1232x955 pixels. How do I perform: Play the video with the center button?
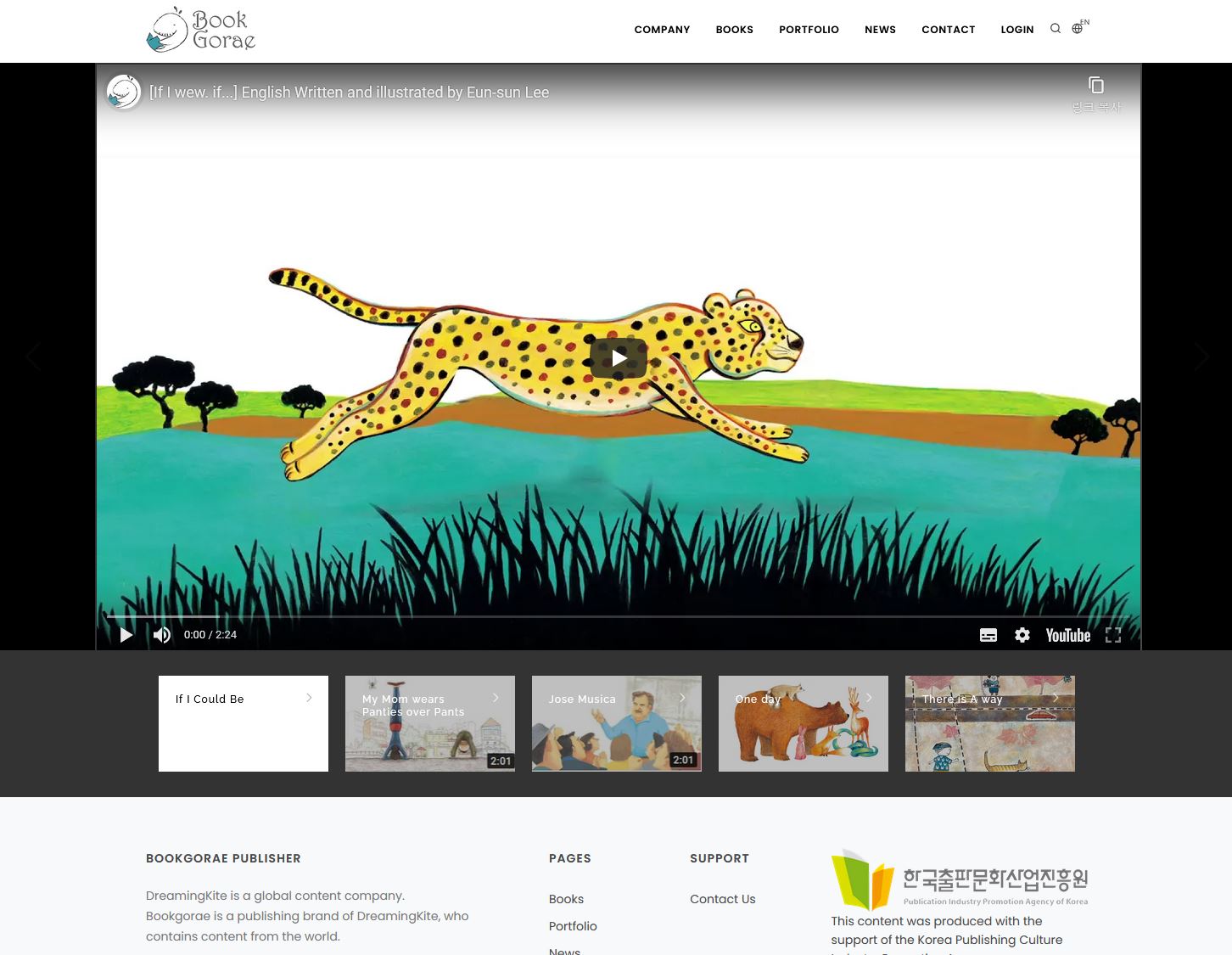click(619, 358)
